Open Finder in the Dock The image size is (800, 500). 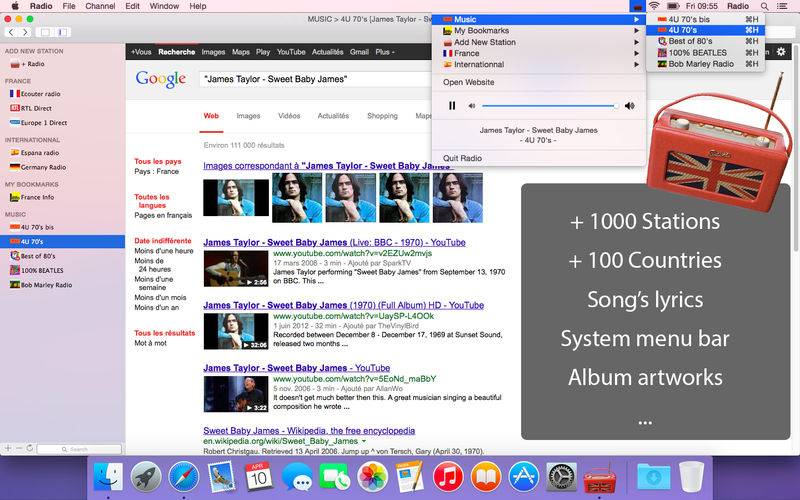coord(108,477)
